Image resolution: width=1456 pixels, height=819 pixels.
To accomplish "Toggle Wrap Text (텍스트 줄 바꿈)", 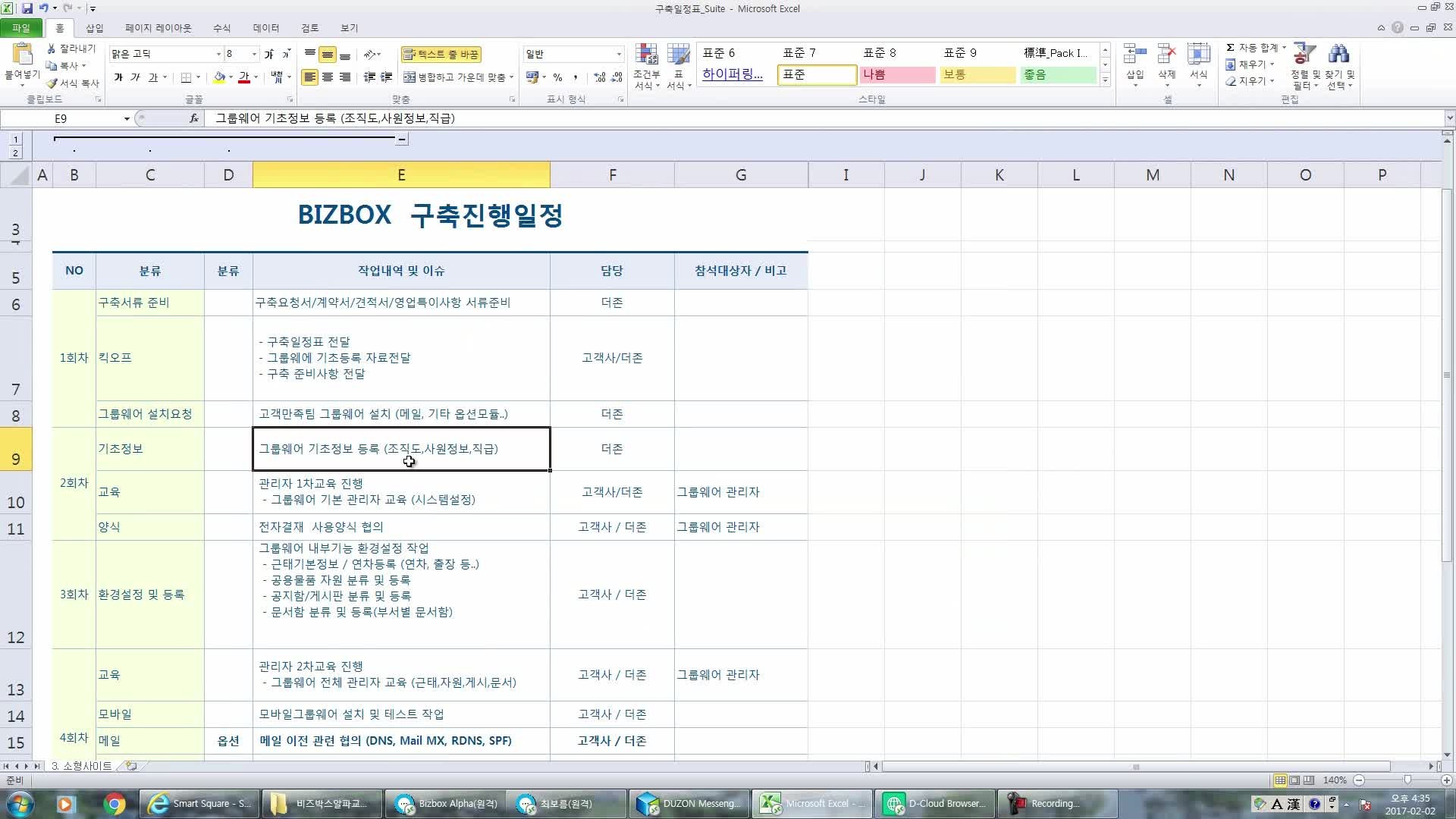I will 441,55.
